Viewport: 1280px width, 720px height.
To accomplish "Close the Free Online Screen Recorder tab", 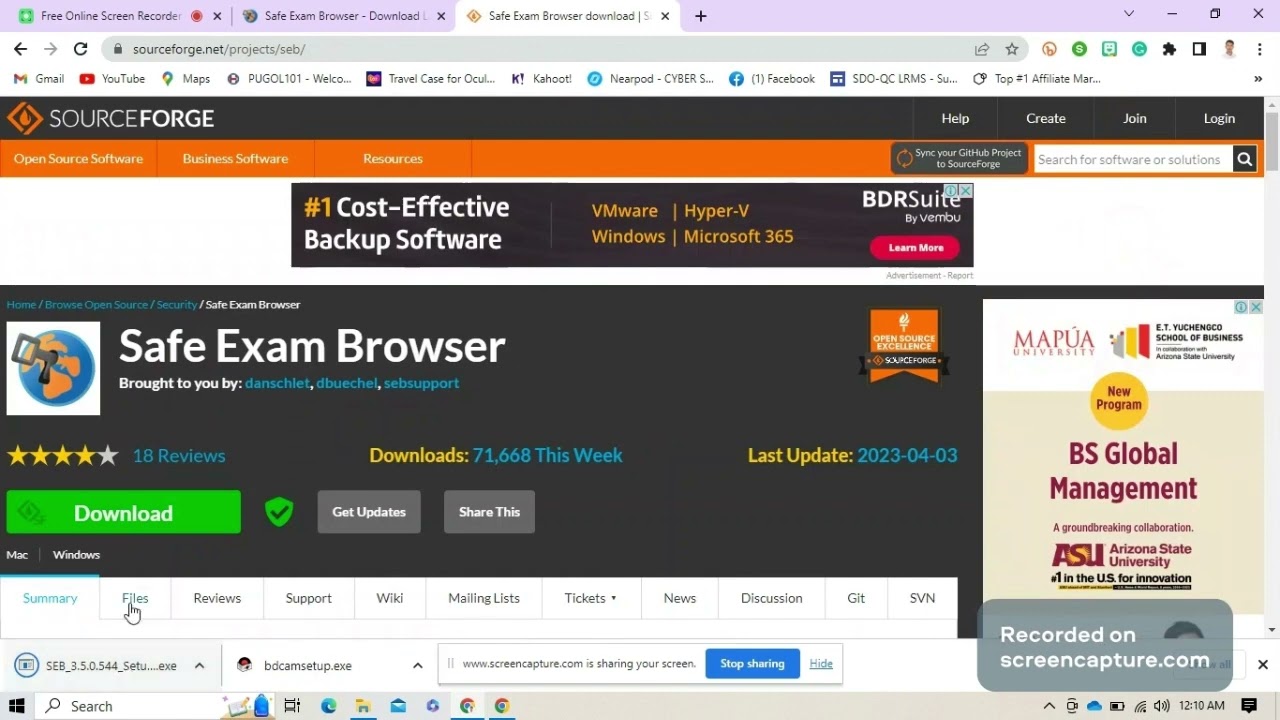I will coord(217,16).
